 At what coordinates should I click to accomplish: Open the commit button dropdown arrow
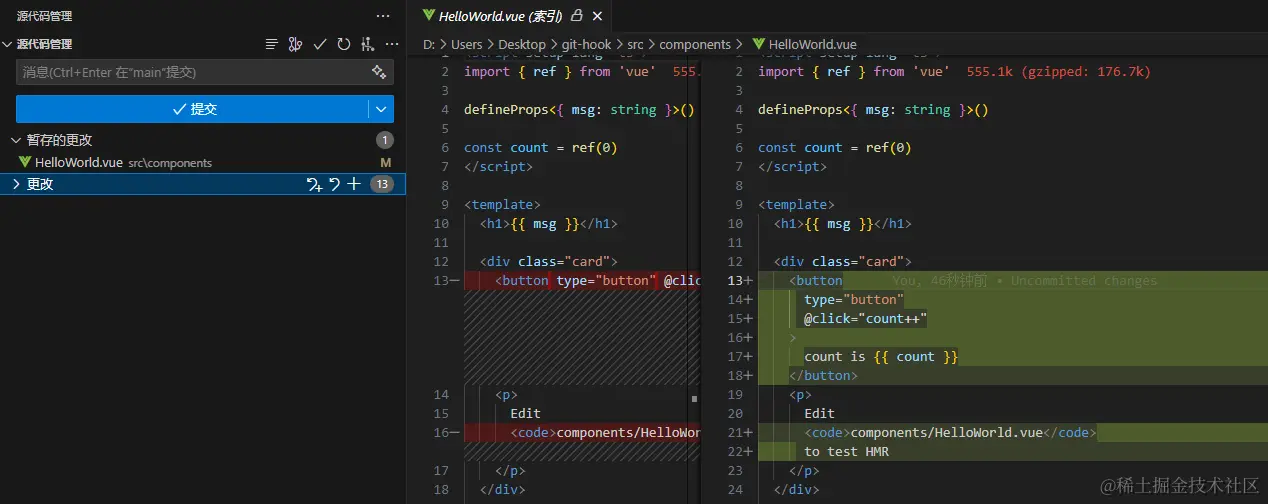pyautogui.click(x=382, y=109)
